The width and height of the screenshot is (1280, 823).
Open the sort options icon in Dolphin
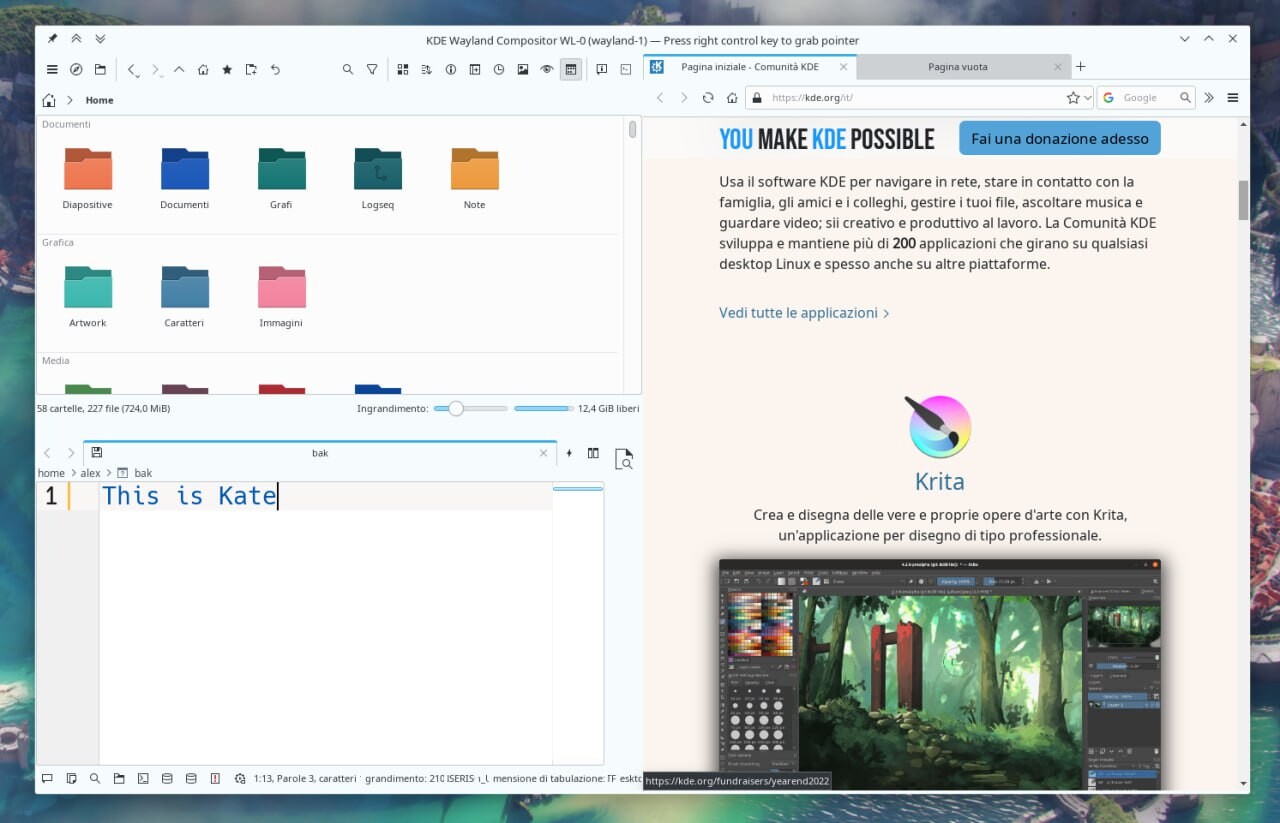pyautogui.click(x=427, y=70)
